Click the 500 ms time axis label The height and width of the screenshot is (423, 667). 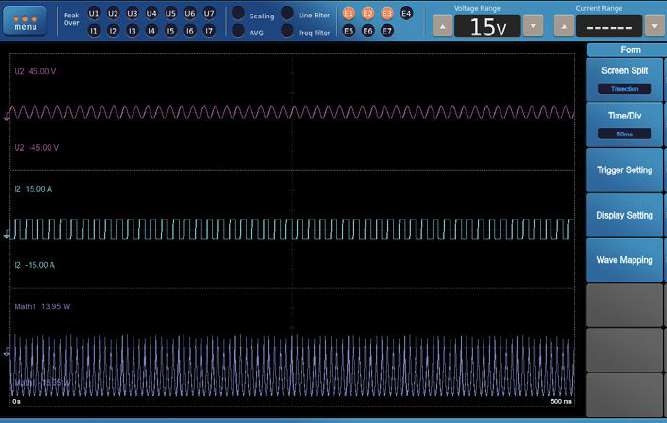tap(561, 401)
